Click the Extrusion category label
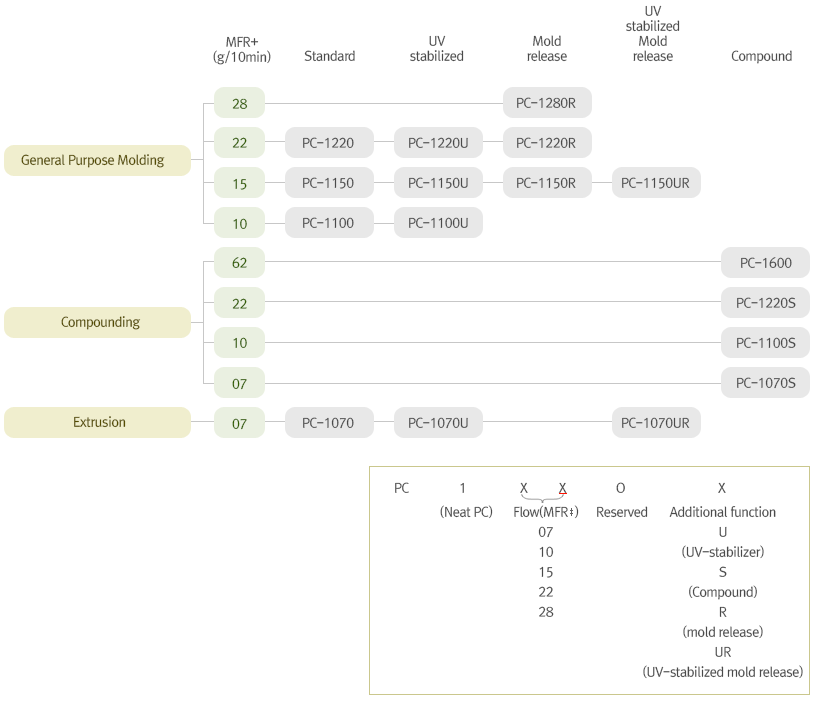This screenshot has width=821, height=701. (97, 422)
